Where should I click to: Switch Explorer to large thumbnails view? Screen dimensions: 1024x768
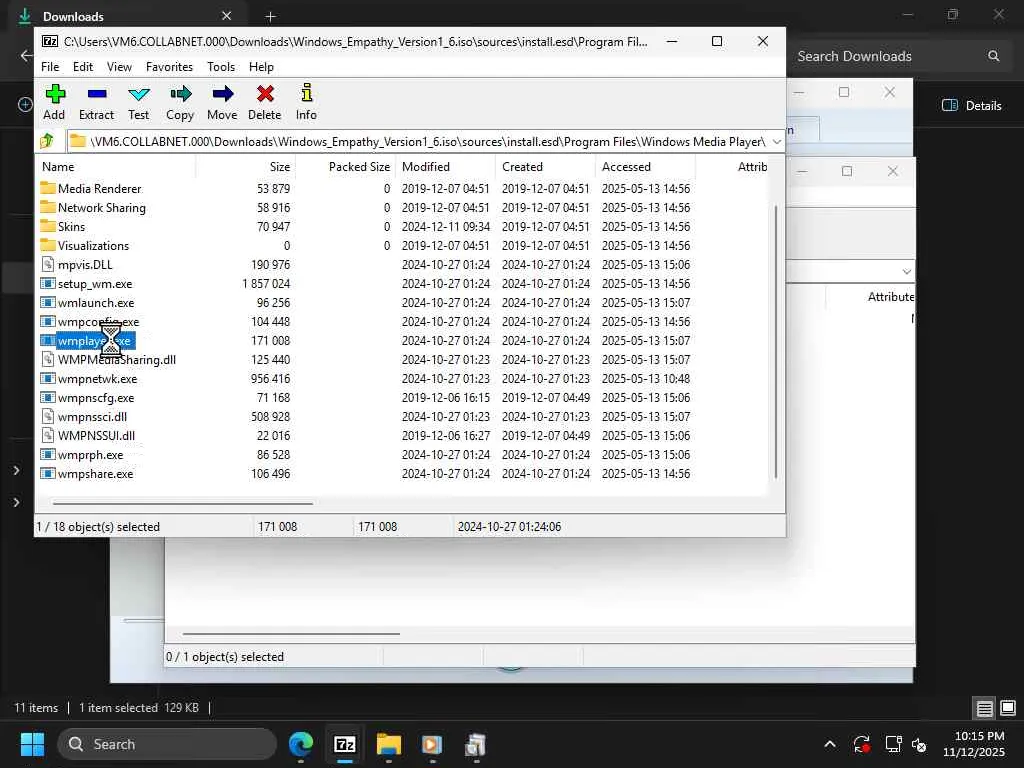pyautogui.click(x=1008, y=708)
